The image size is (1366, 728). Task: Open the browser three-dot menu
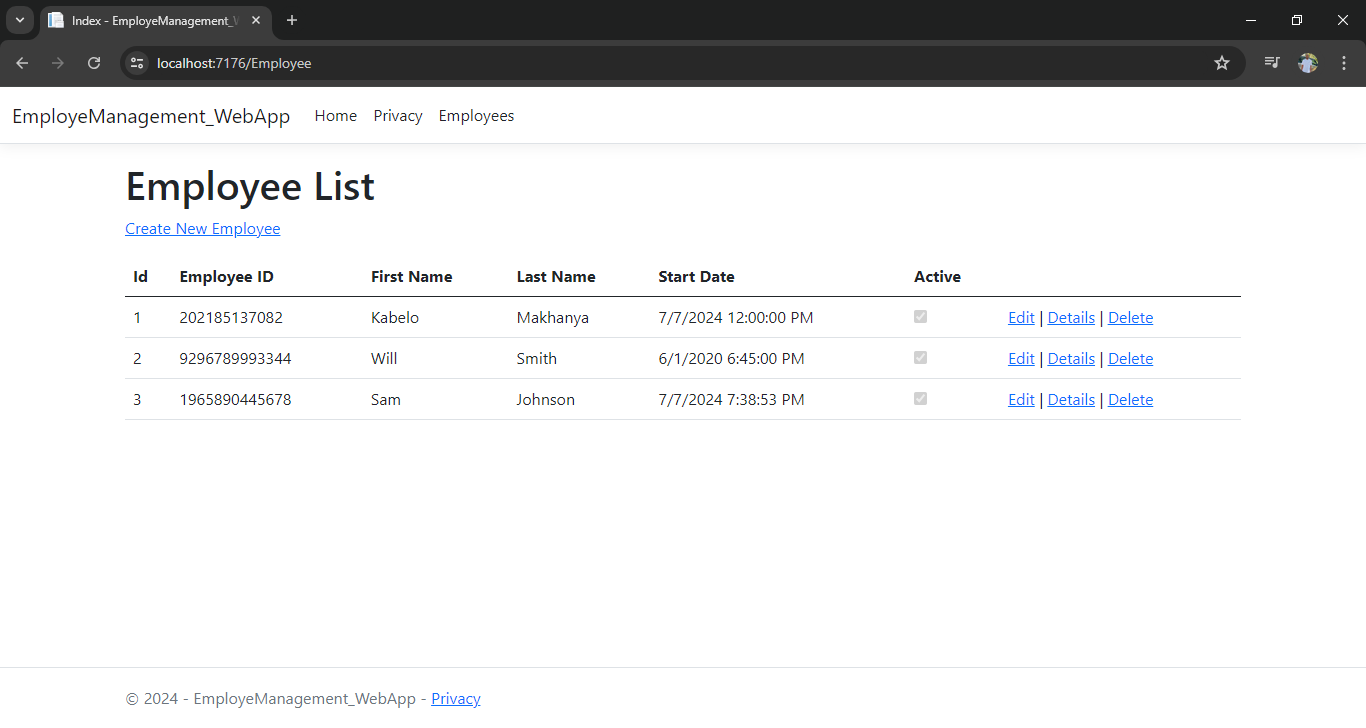tap(1344, 62)
